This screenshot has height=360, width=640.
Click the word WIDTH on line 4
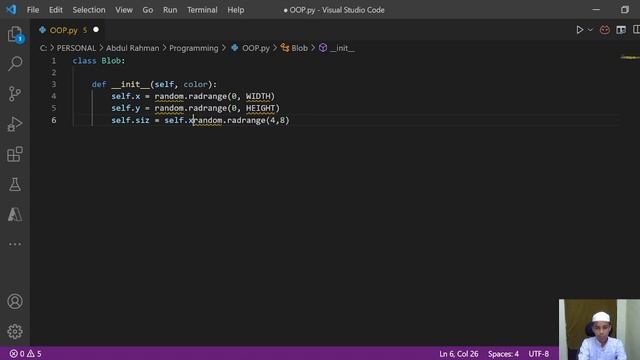pyautogui.click(x=258, y=96)
